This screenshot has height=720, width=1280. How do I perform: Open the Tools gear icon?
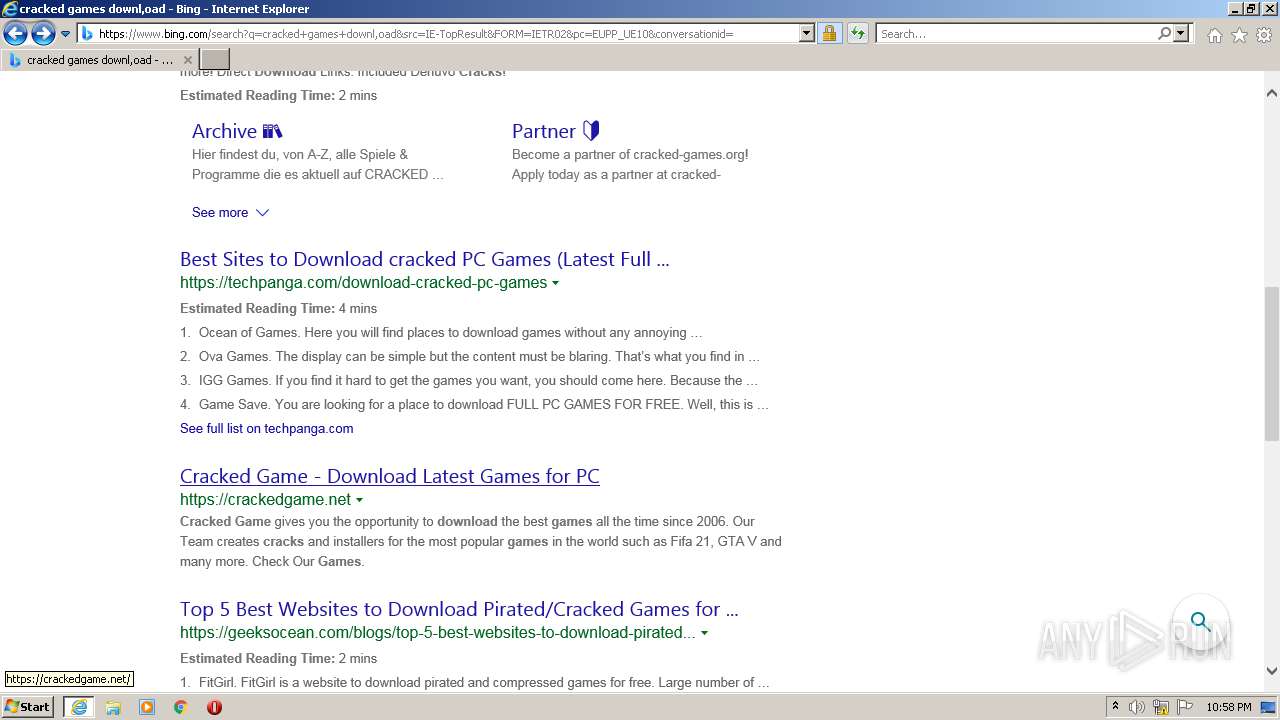click(1264, 35)
